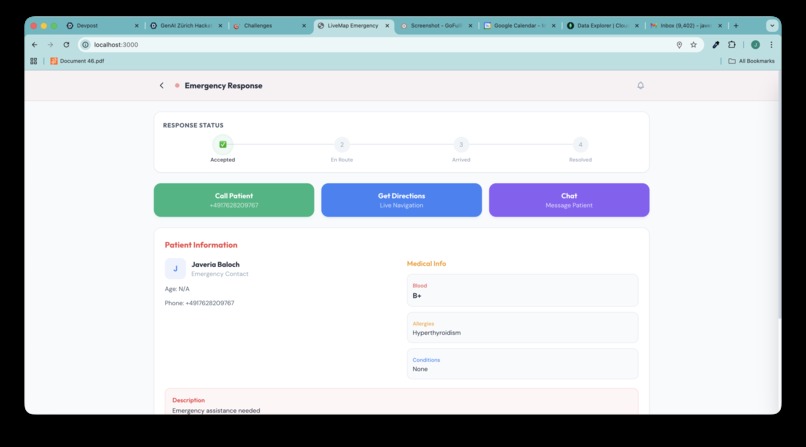
Task: Click the patient name Javeria Baloch
Action: click(215, 264)
